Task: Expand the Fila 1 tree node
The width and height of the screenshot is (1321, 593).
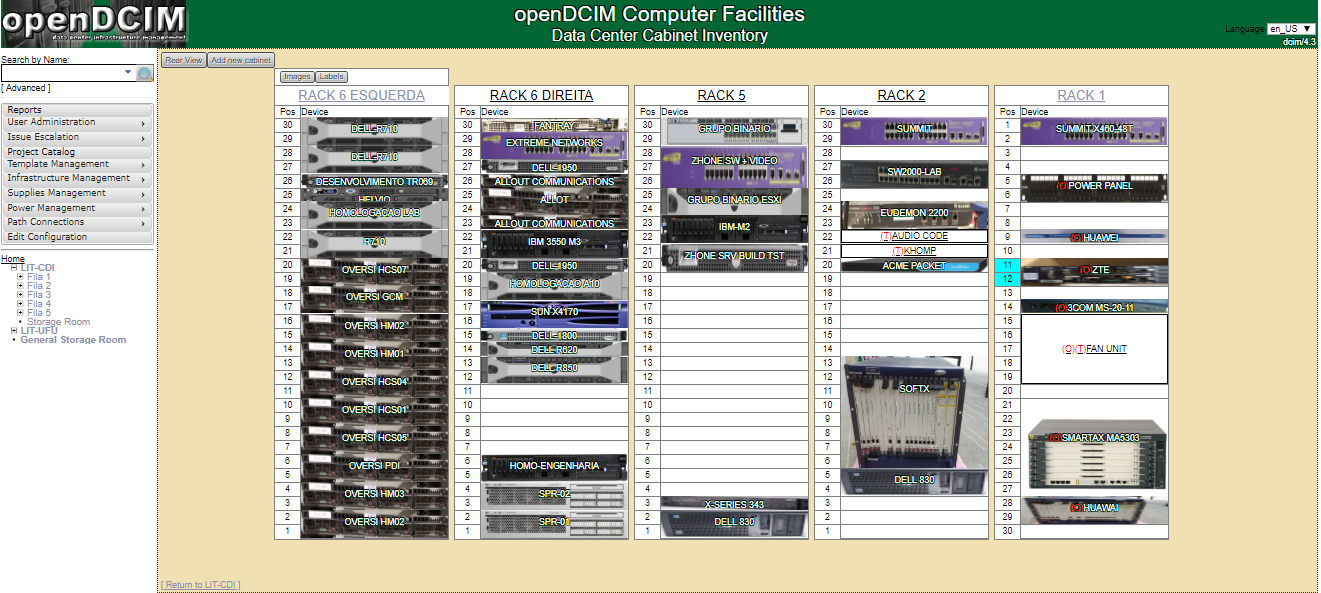Action: [20, 277]
